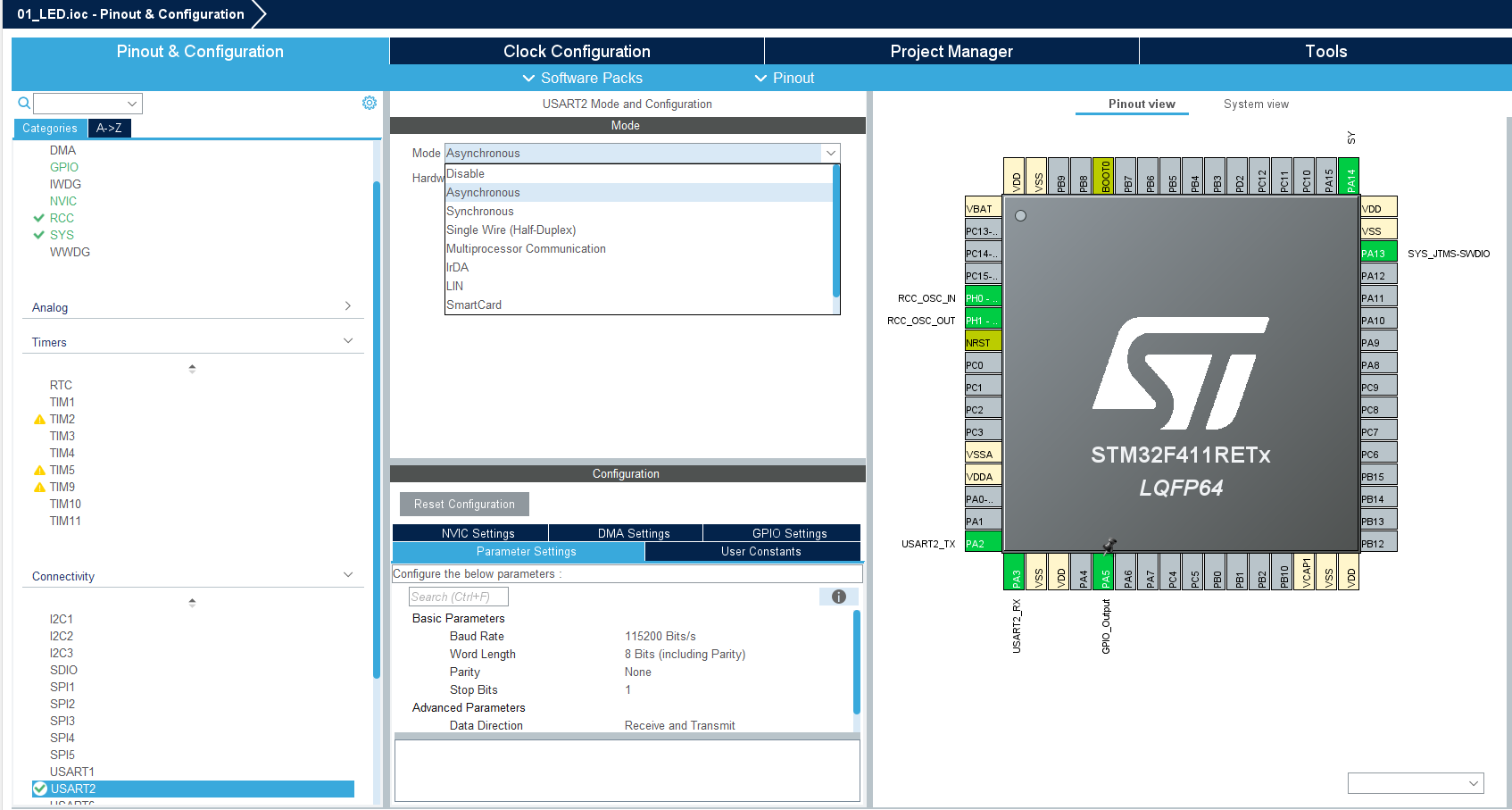
Task: Select SPI1 in the Connectivity list
Action: coord(62,687)
